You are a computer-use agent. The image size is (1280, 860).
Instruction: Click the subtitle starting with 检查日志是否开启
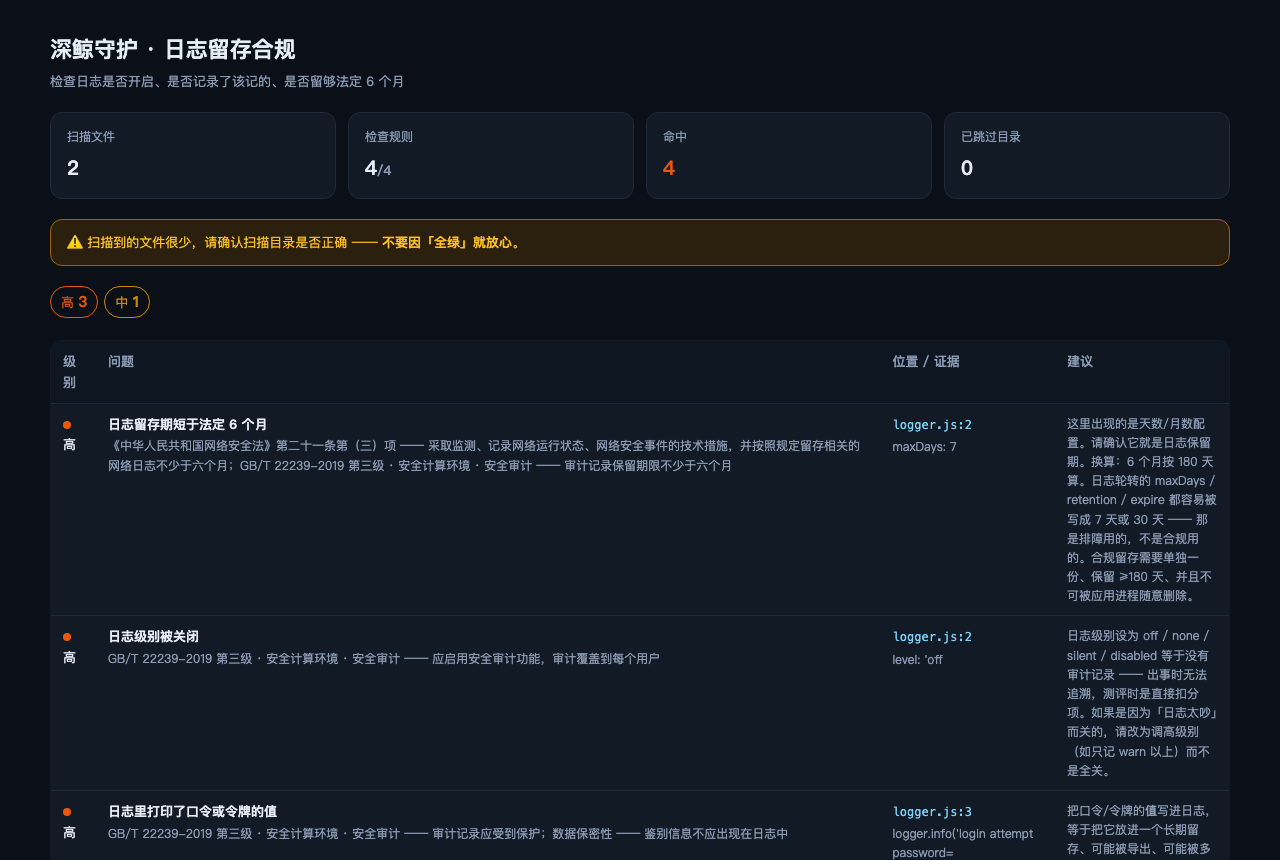coord(227,81)
